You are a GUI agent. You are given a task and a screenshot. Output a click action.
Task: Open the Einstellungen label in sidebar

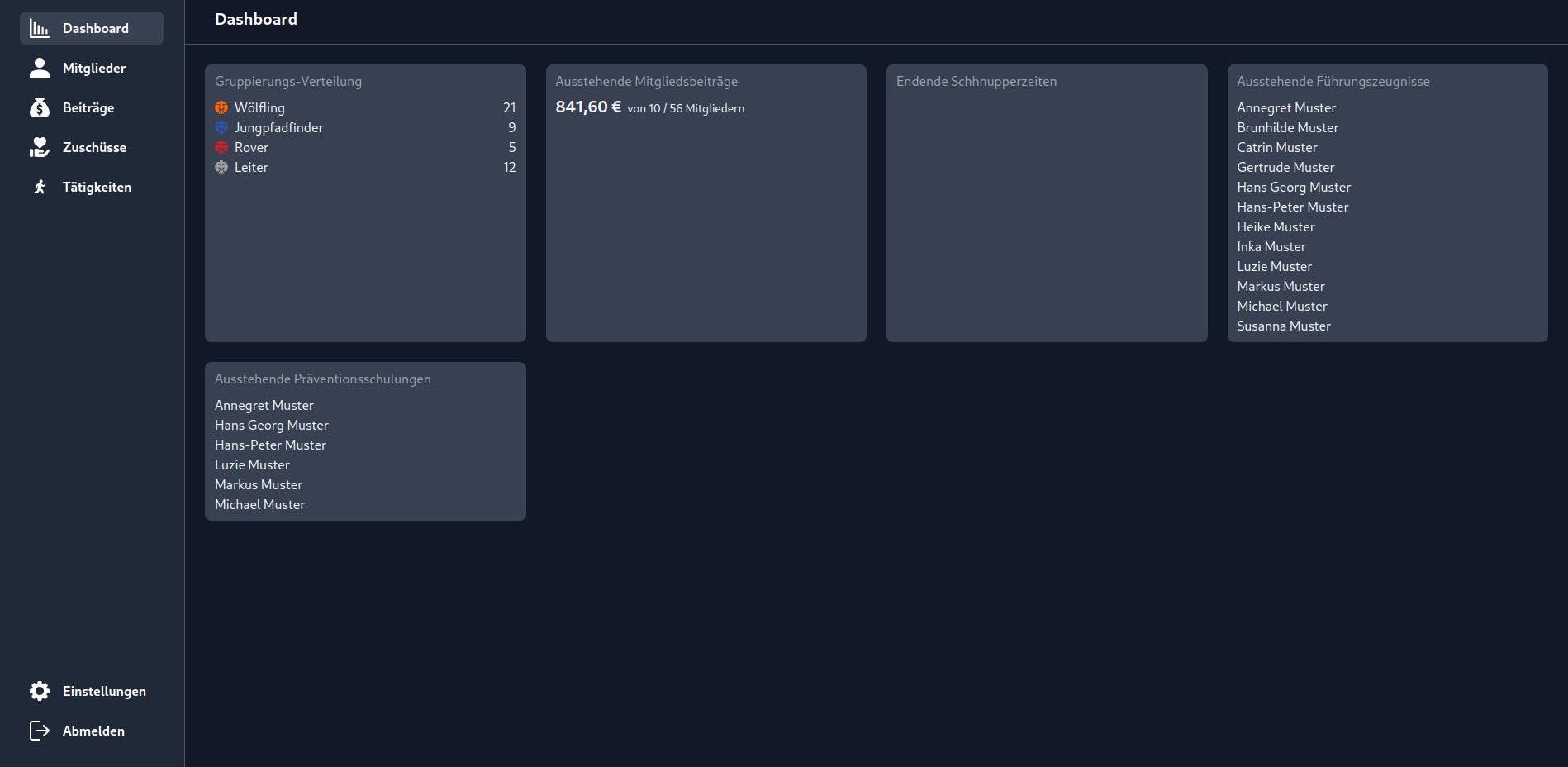[104, 691]
